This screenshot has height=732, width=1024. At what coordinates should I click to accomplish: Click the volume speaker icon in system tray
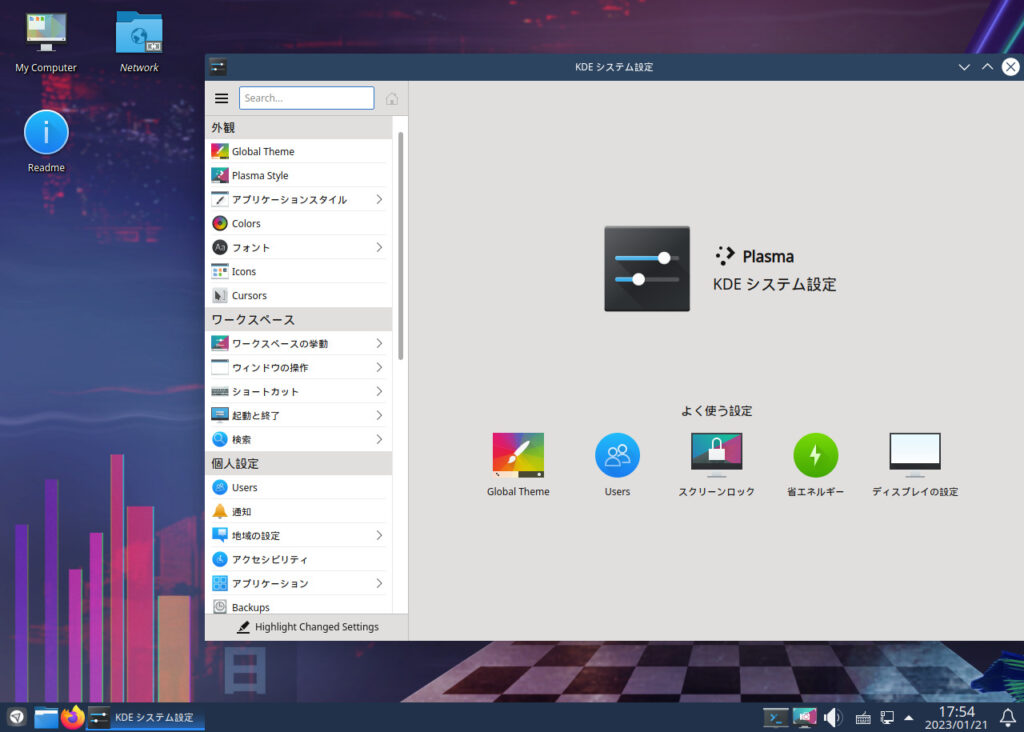pyautogui.click(x=832, y=717)
